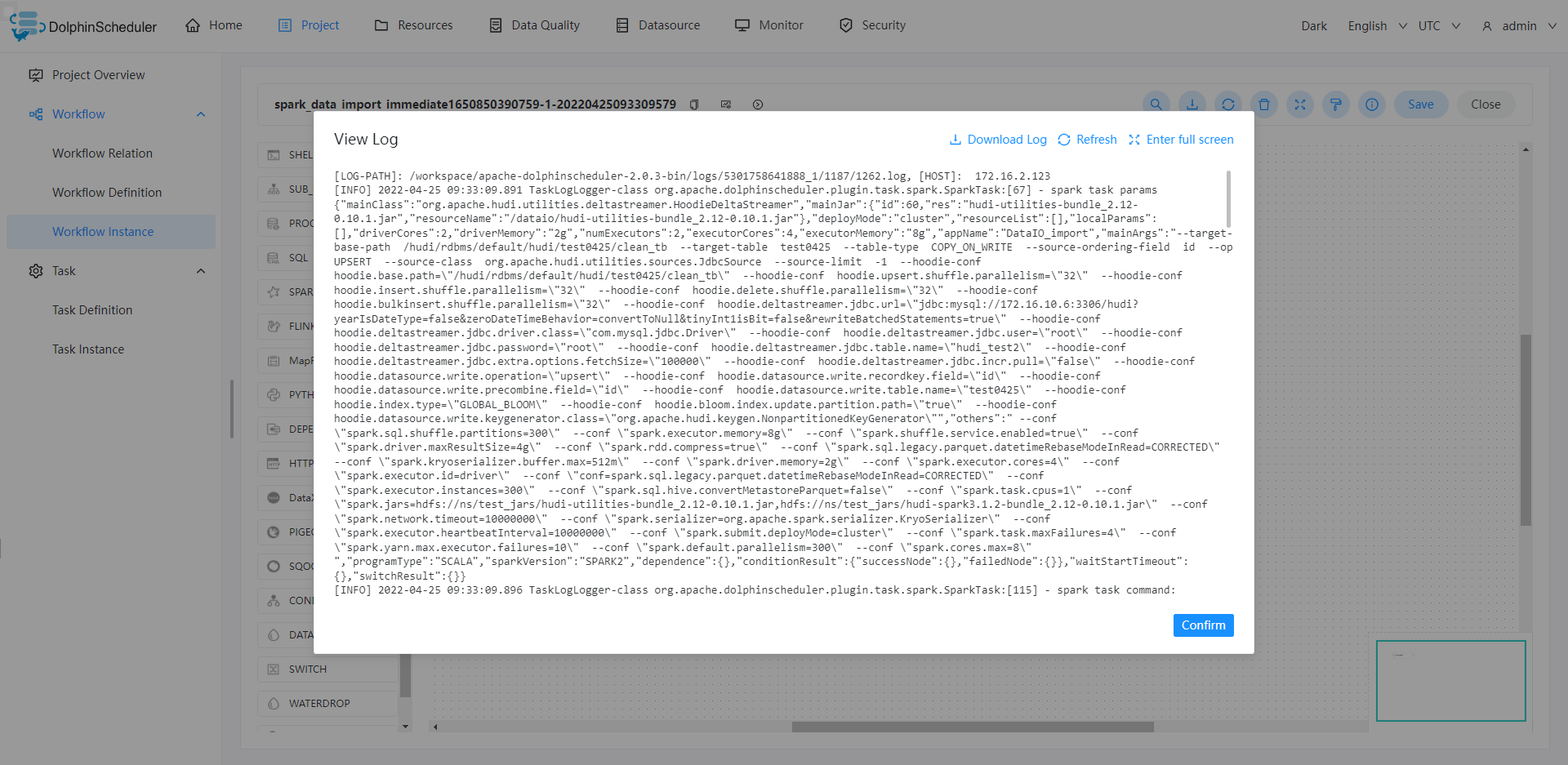This screenshot has width=1568, height=765.
Task: Save the workflow instance
Action: [x=1421, y=105]
